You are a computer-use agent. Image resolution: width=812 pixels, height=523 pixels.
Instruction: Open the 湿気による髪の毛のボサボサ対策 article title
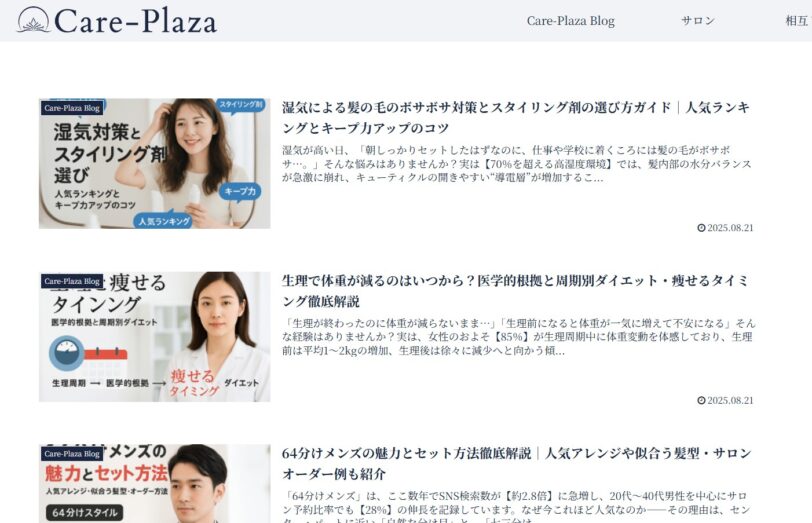click(516, 118)
